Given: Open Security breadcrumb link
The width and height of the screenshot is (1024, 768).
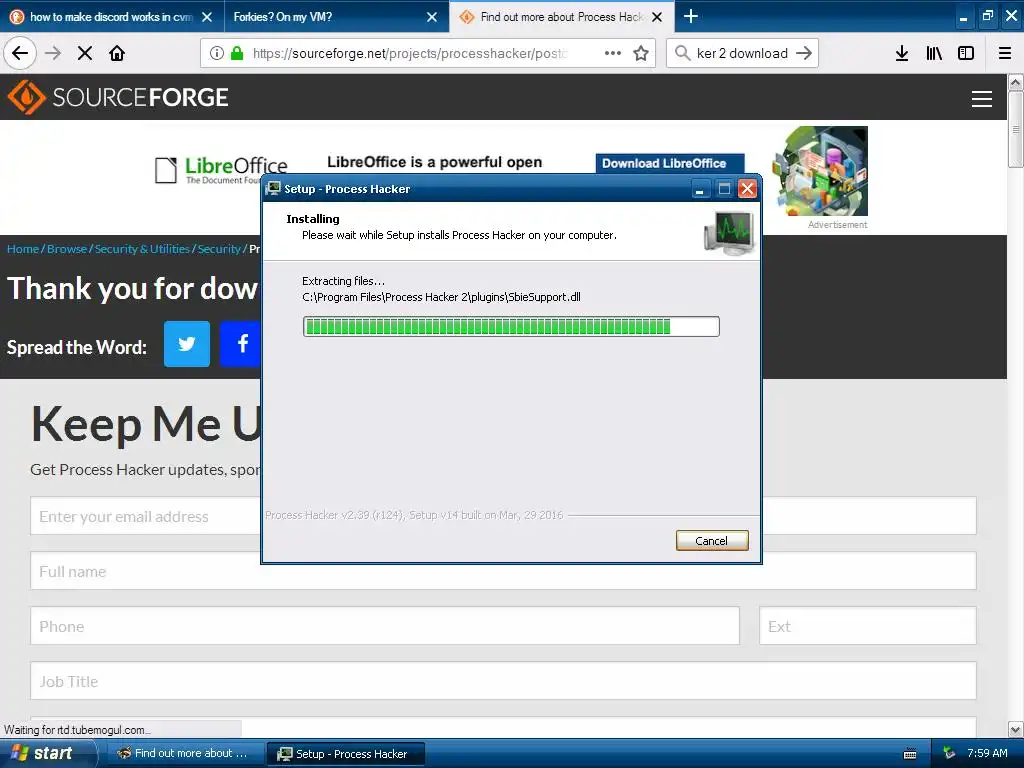Looking at the screenshot, I should coord(219,249).
